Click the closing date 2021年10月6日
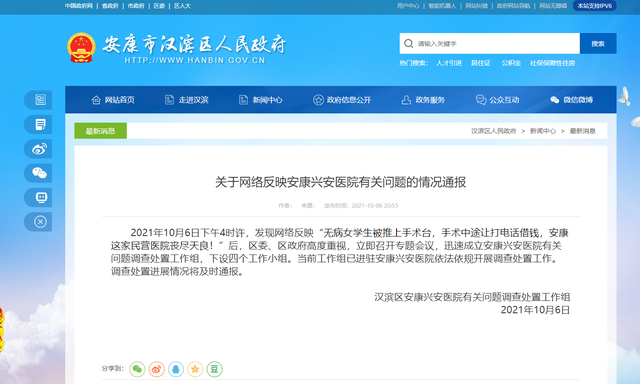The image size is (640, 384). 535,310
